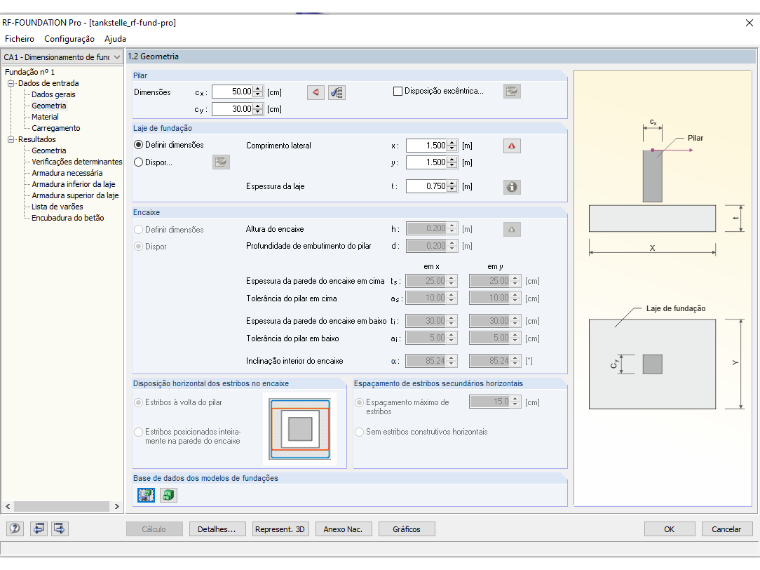
Task: Select Armadura superior da laje in the tree
Action: [x=75, y=195]
